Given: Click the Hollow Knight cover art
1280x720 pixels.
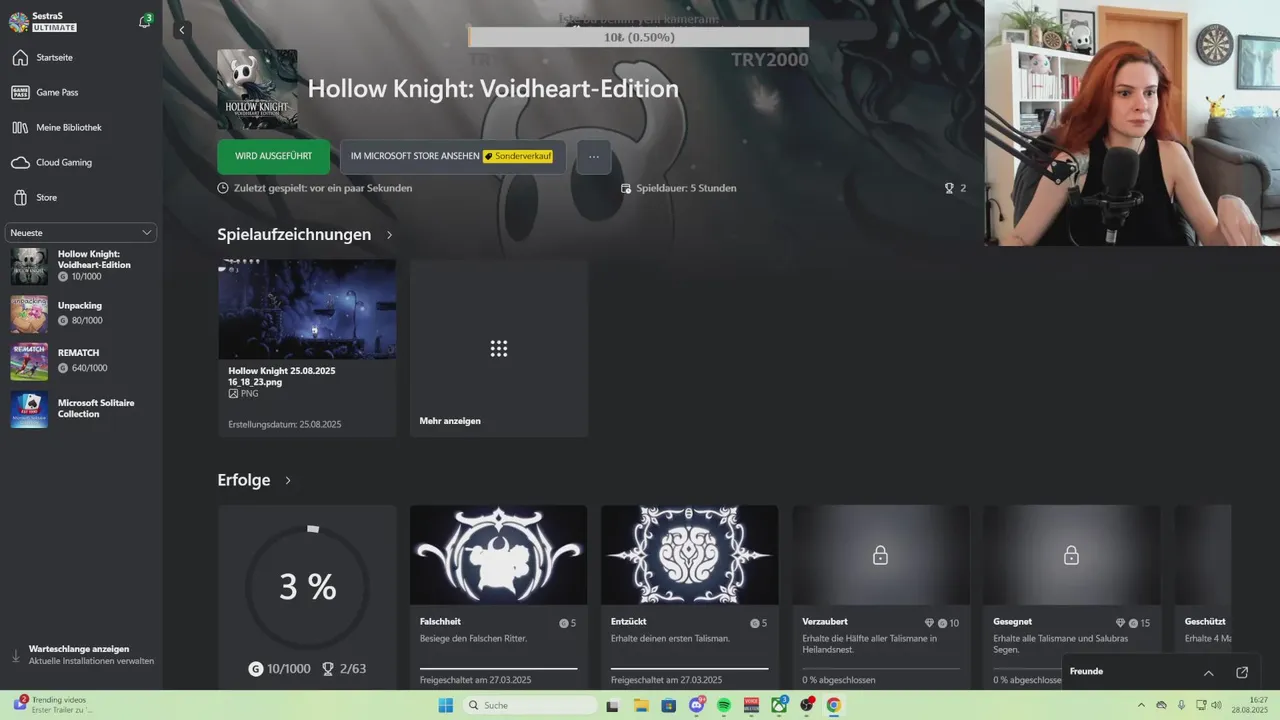Looking at the screenshot, I should click(x=257, y=89).
